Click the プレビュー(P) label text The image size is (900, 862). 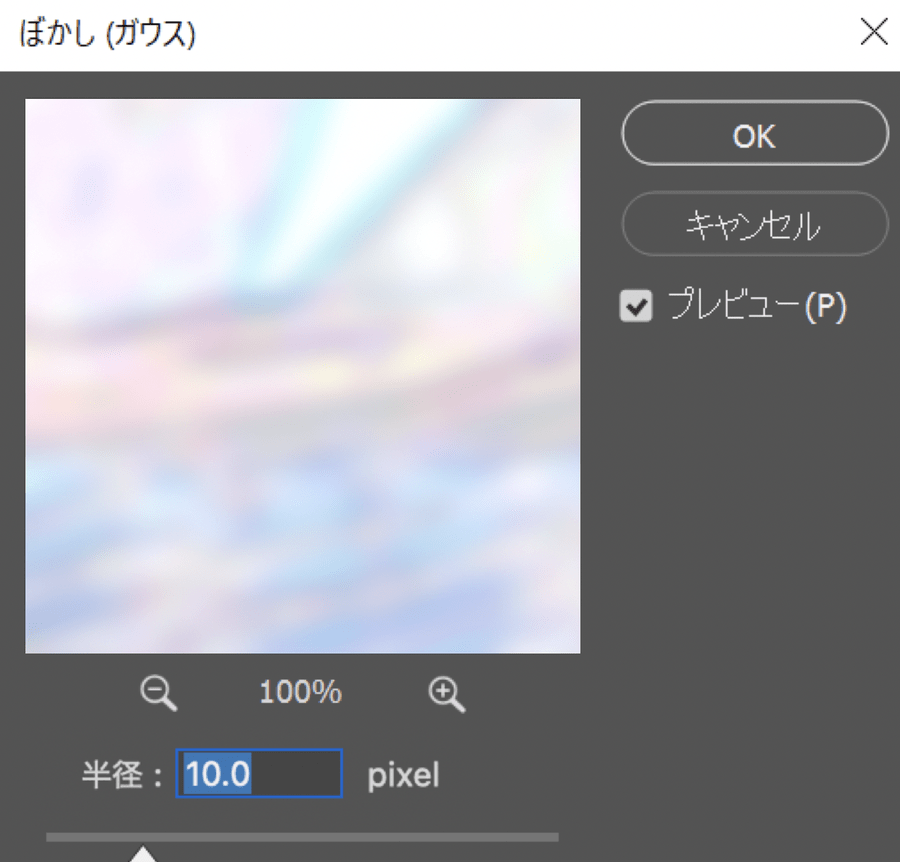tap(757, 305)
